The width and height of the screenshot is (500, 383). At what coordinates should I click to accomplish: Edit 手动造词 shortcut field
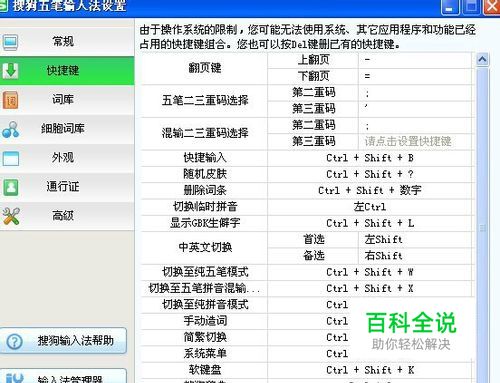coord(370,321)
